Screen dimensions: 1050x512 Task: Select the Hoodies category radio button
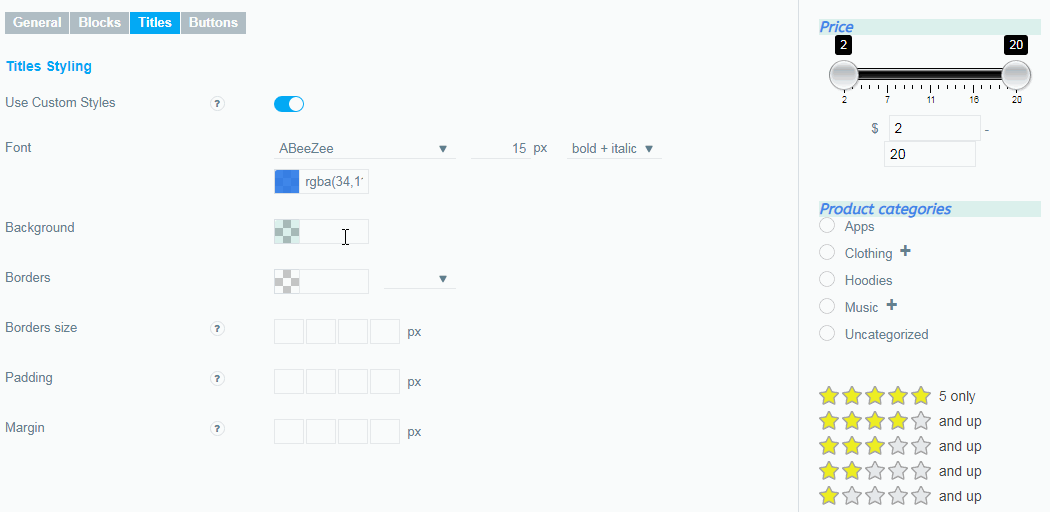[827, 279]
